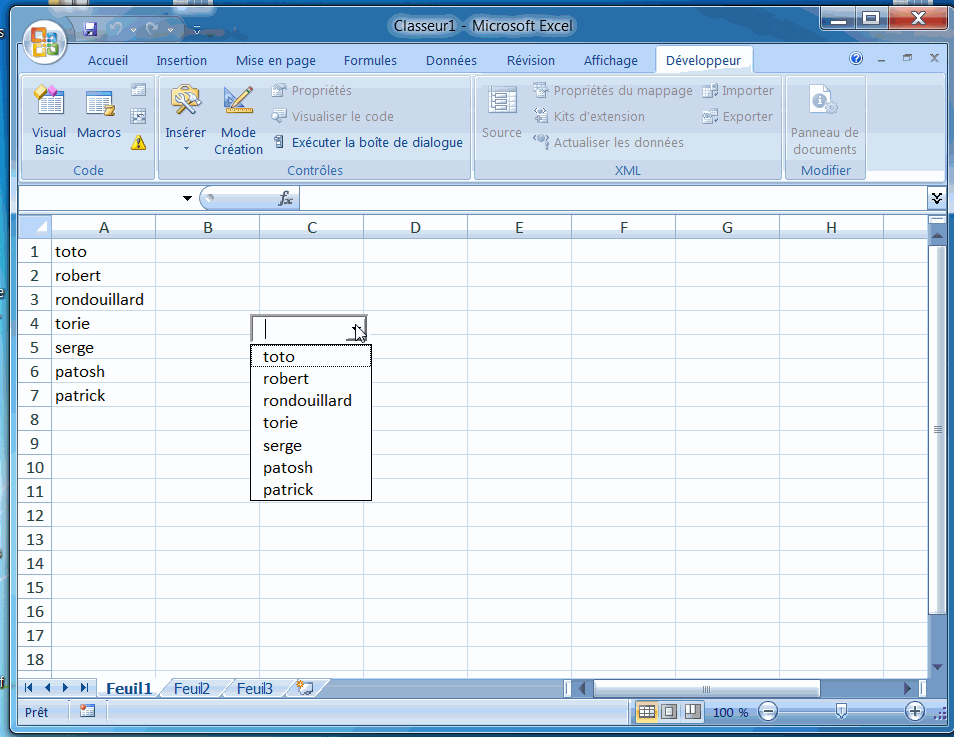This screenshot has width=954, height=737.
Task: Click the horizontal scrollbar thumb
Action: (x=707, y=689)
